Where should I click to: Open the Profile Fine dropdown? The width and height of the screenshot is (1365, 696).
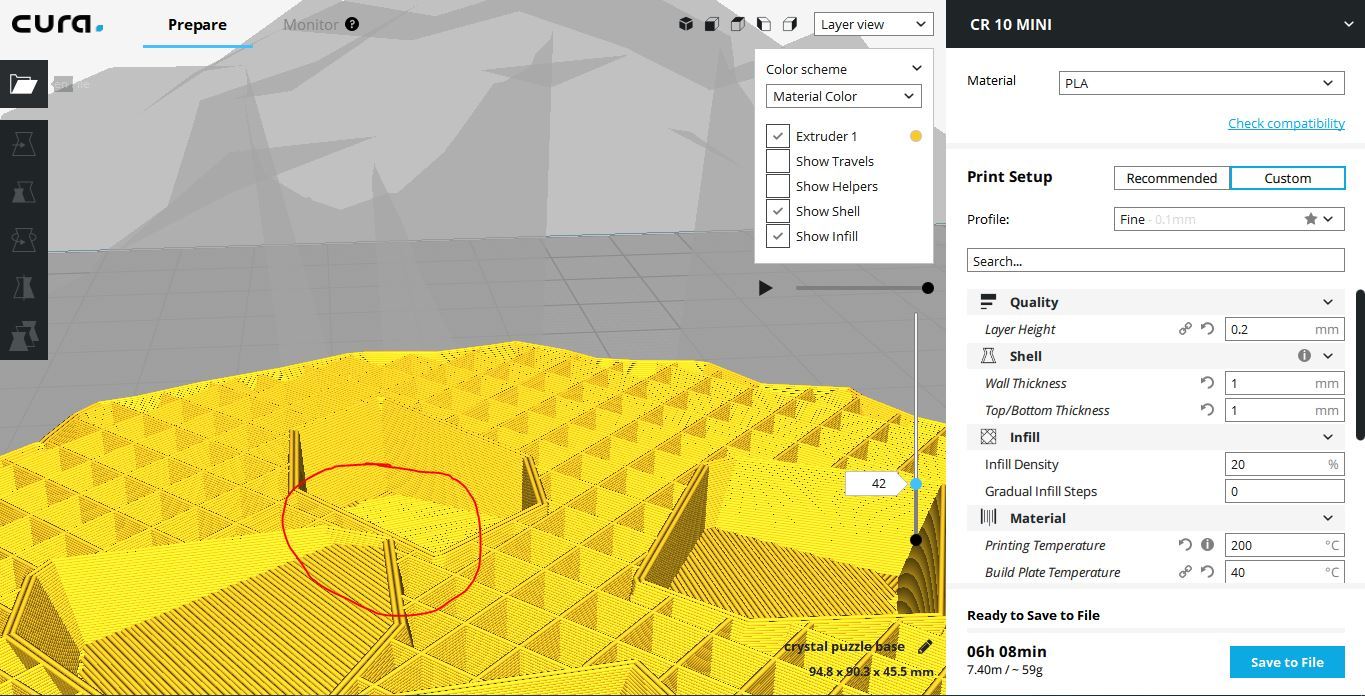pyautogui.click(x=1229, y=219)
